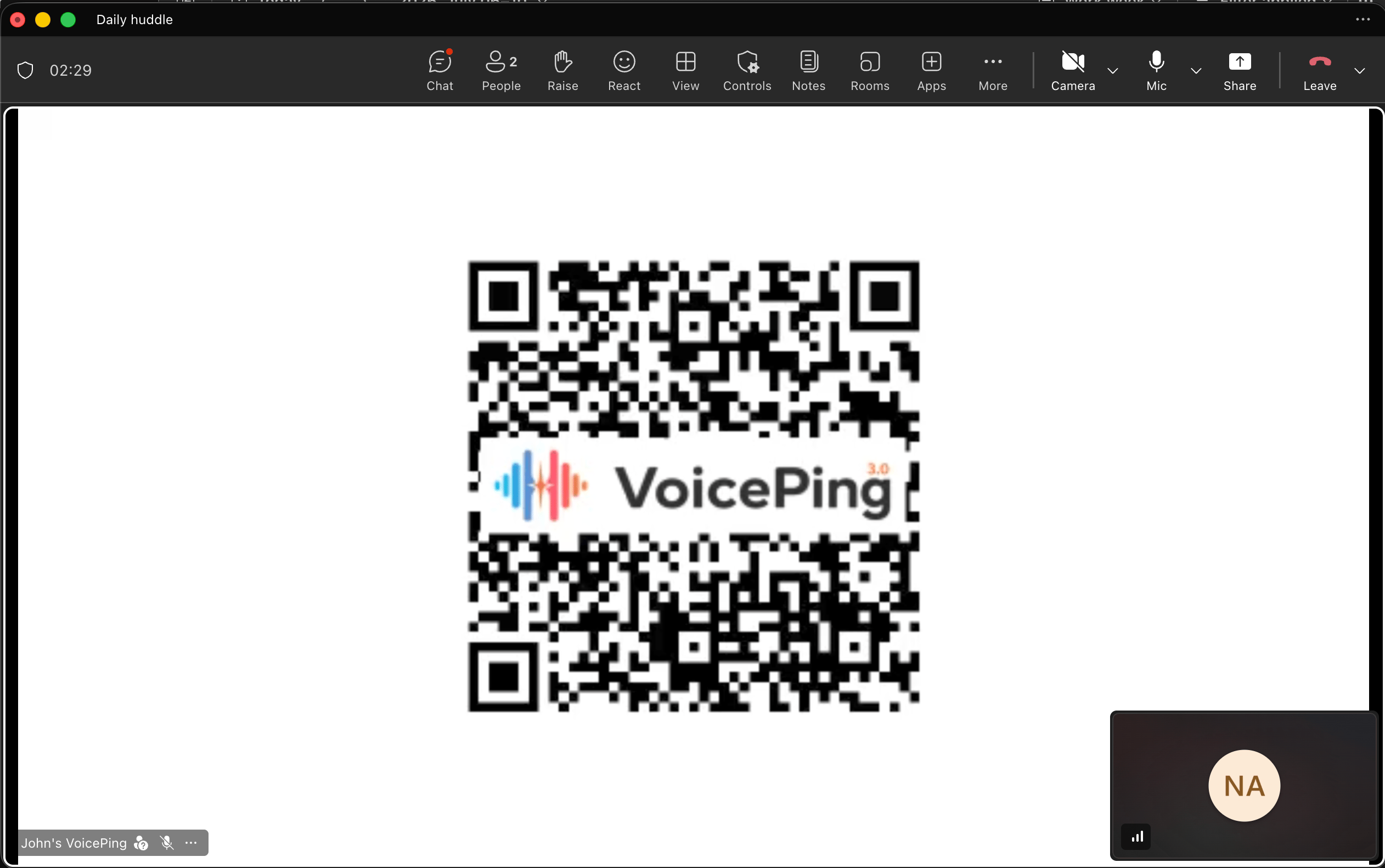This screenshot has width=1385, height=868.
Task: Mute the Mic
Action: (x=1156, y=71)
